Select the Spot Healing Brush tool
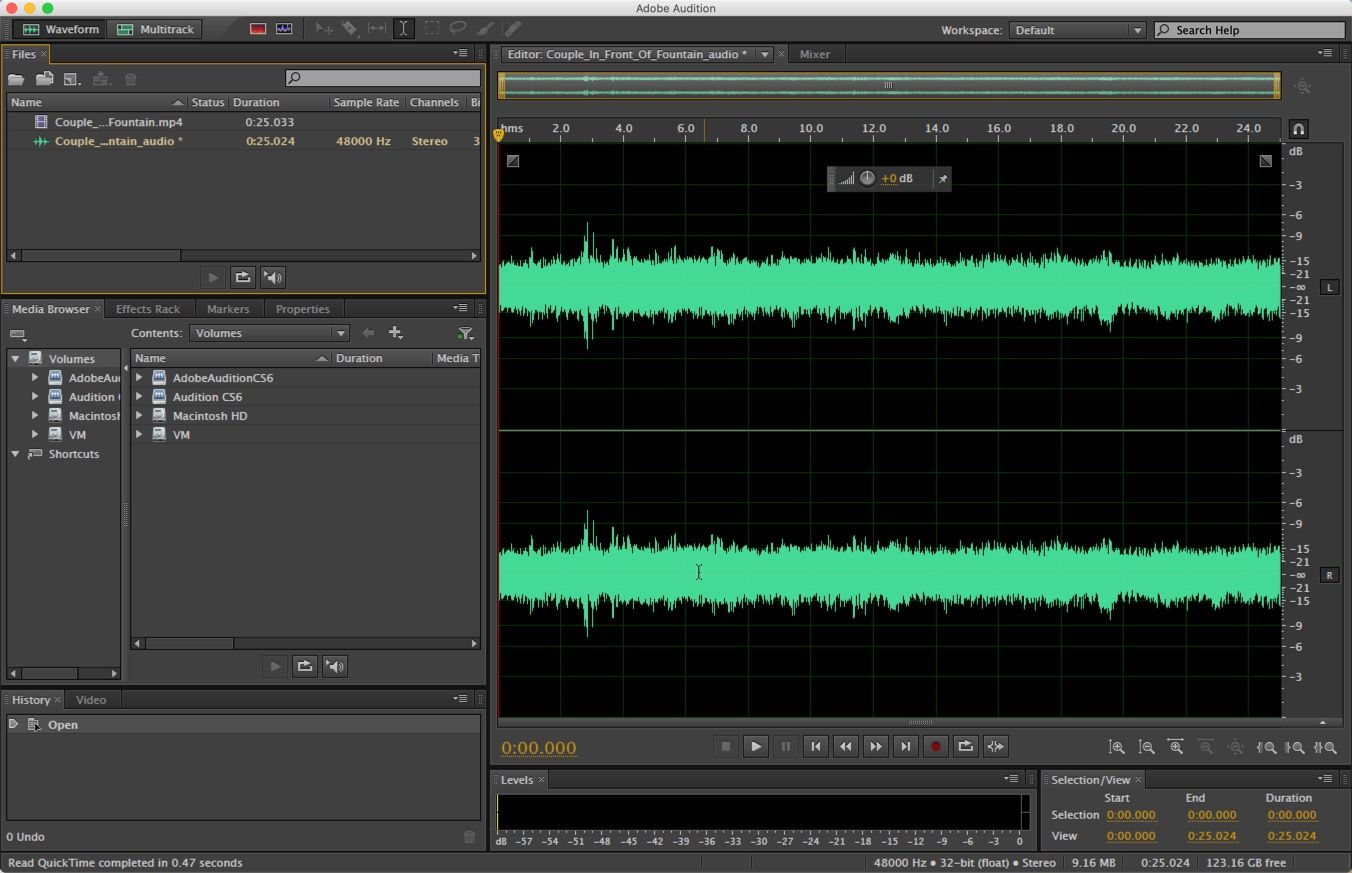This screenshot has width=1352, height=873. pyautogui.click(x=511, y=29)
